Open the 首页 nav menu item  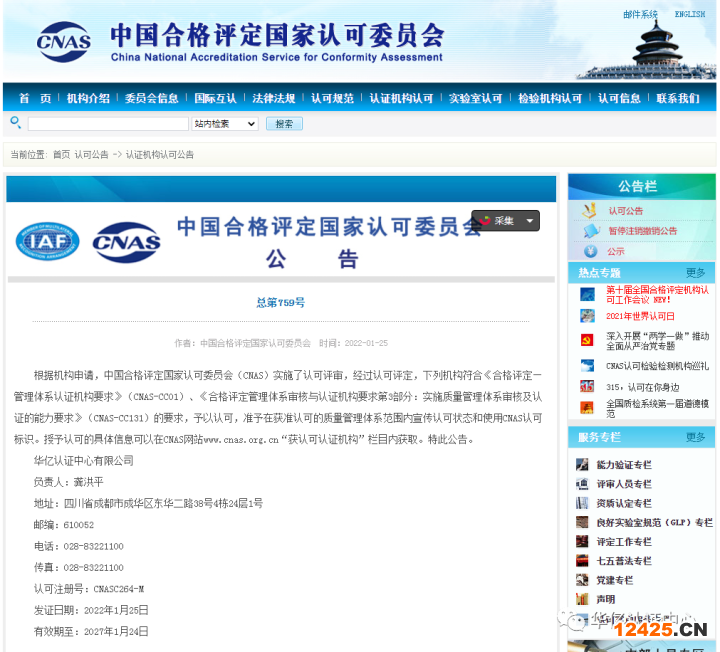click(35, 98)
